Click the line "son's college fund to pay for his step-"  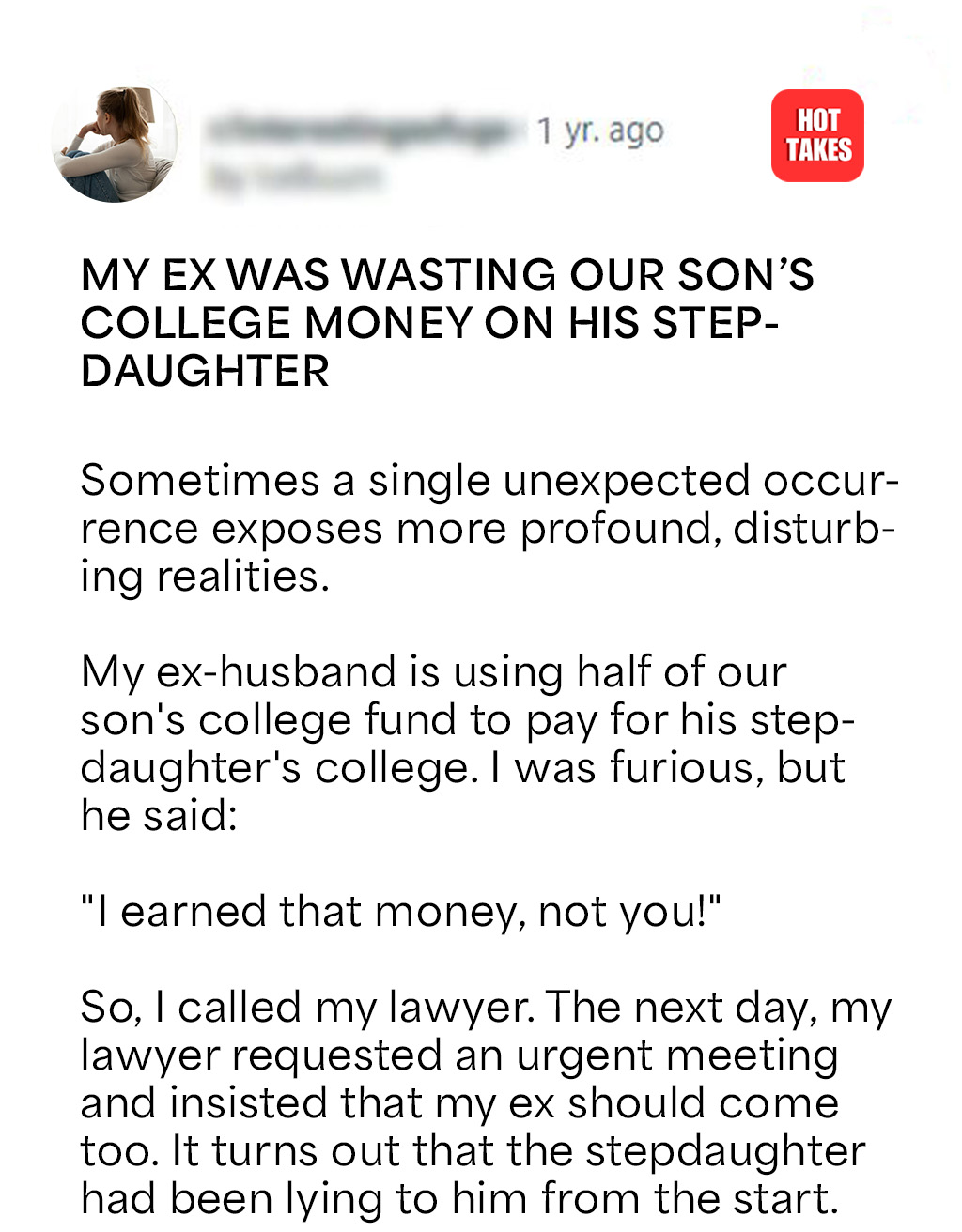467,720
